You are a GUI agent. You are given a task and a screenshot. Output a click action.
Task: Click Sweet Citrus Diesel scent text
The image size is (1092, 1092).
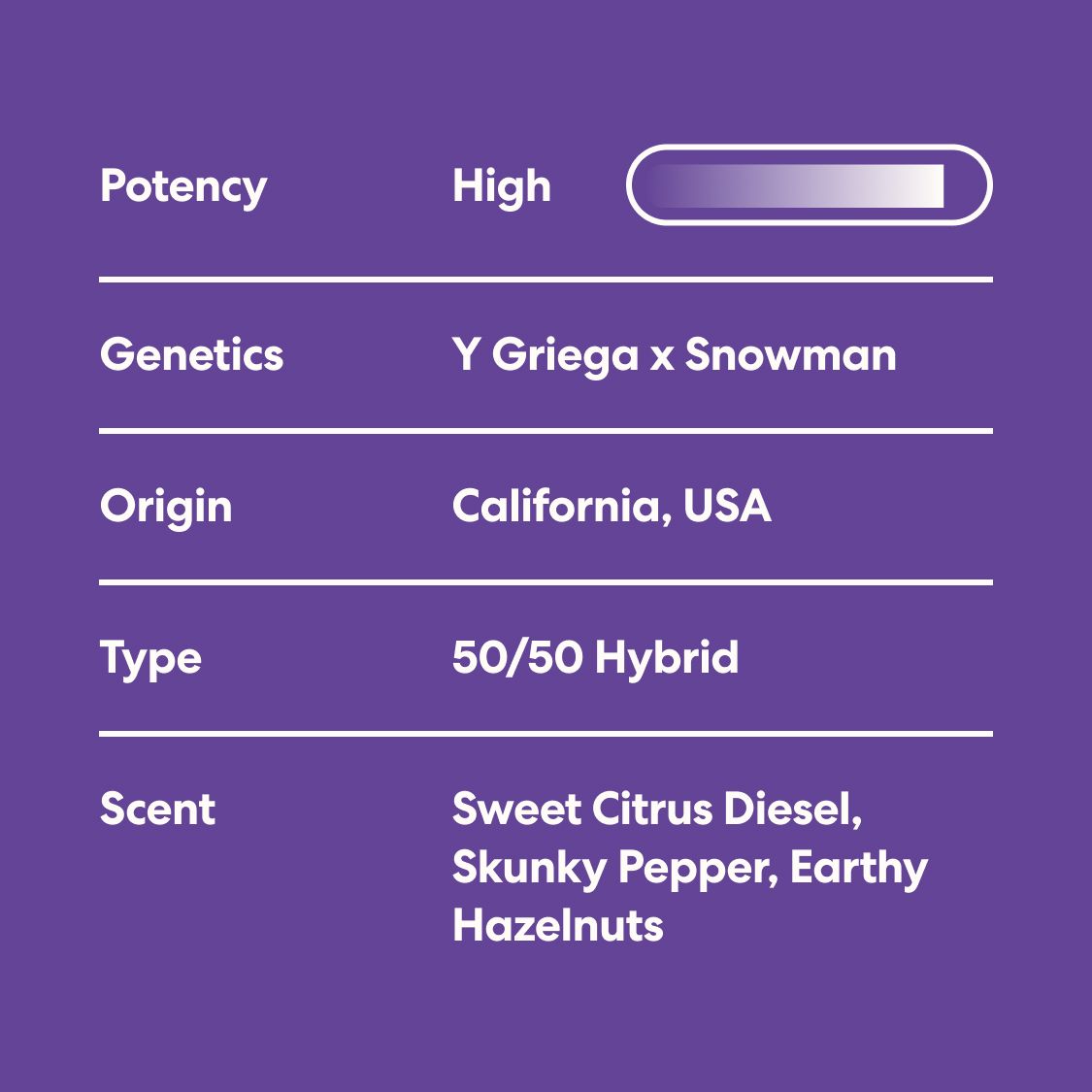click(x=657, y=810)
